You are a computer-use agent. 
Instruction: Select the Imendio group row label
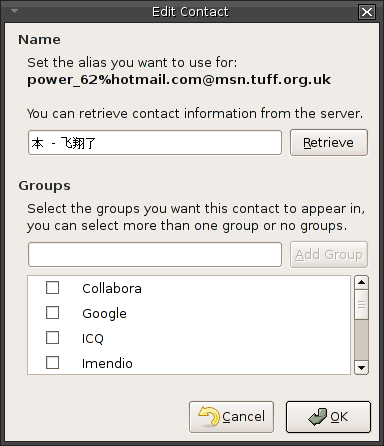(x=107, y=363)
